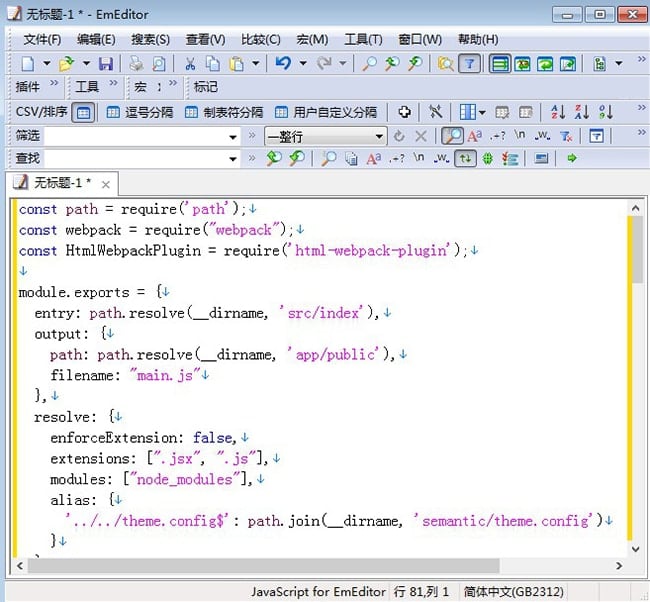Viewport: 650px width, 602px height.
Task: Click the Copy icon in main toolbar
Action: [x=213, y=64]
